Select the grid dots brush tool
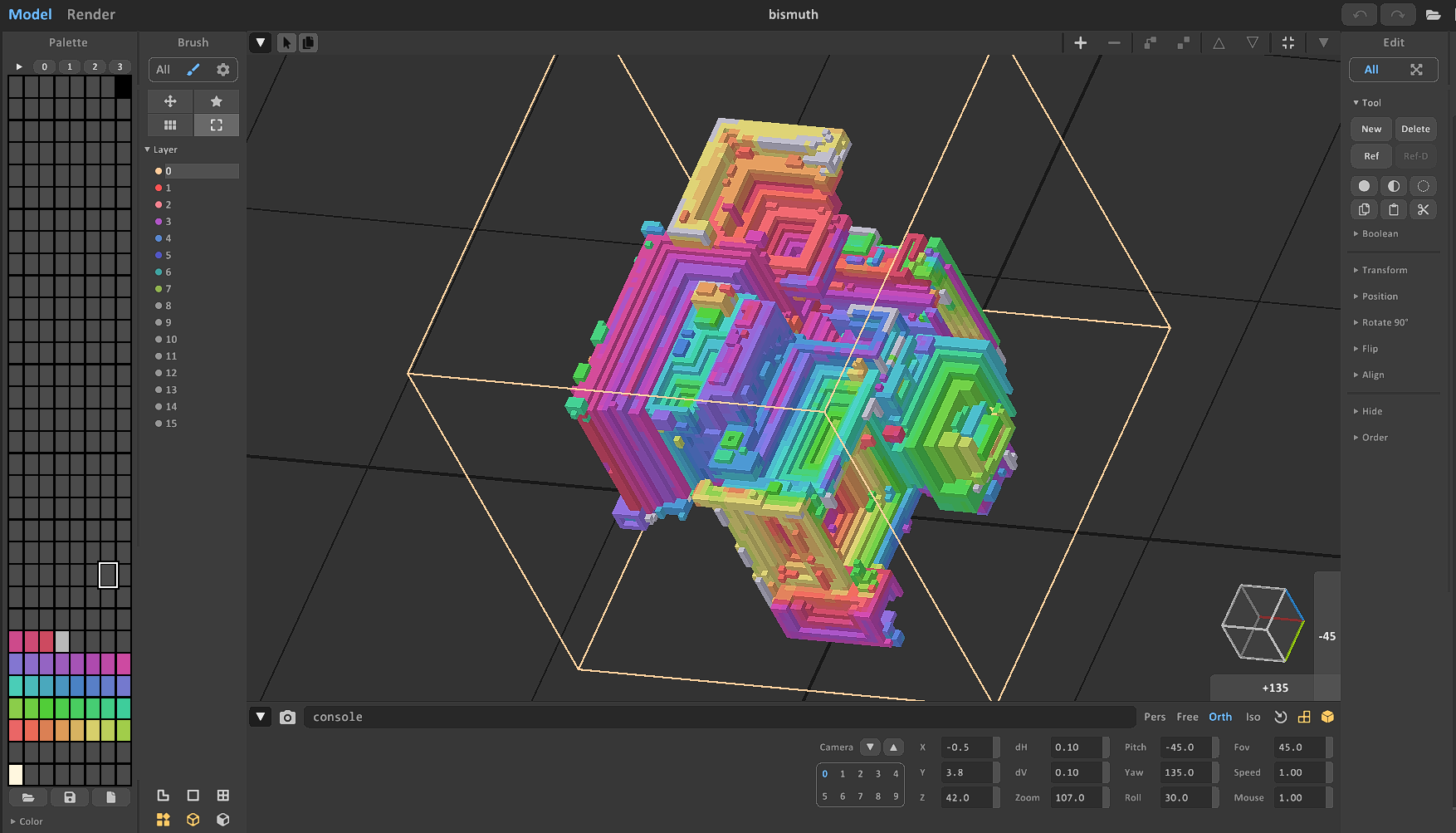 coord(170,125)
